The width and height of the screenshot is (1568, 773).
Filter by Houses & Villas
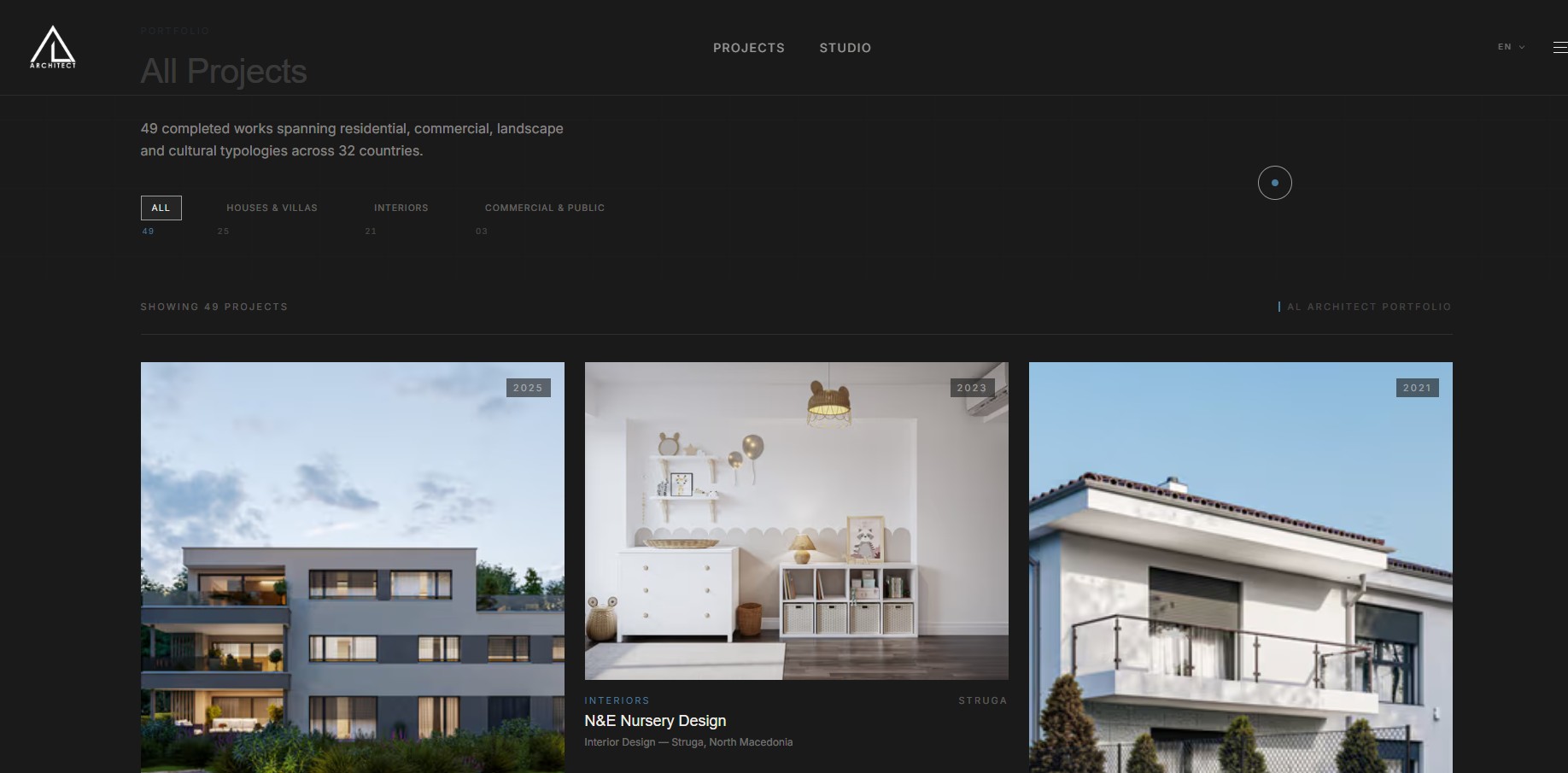pyautogui.click(x=272, y=208)
